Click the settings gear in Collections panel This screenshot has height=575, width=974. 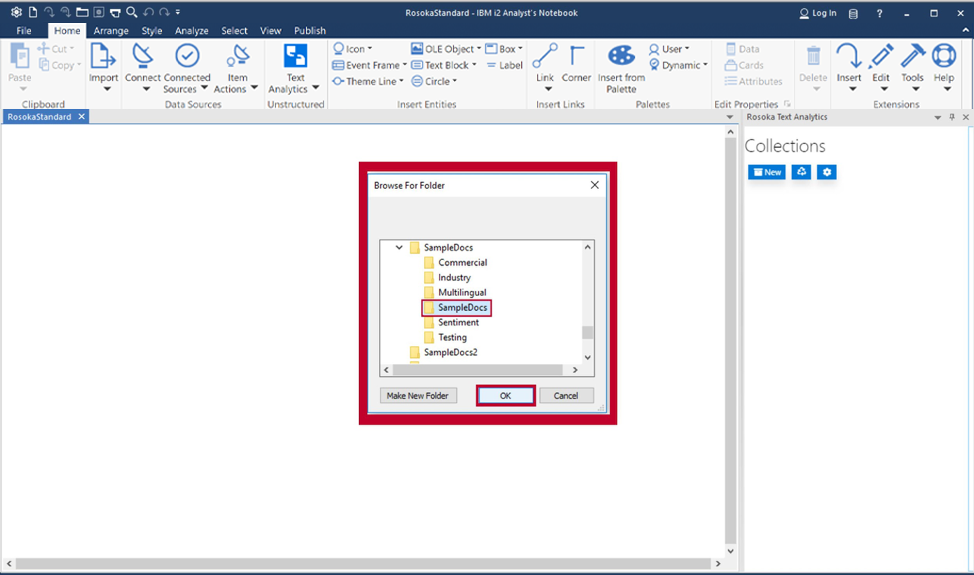pyautogui.click(x=826, y=172)
